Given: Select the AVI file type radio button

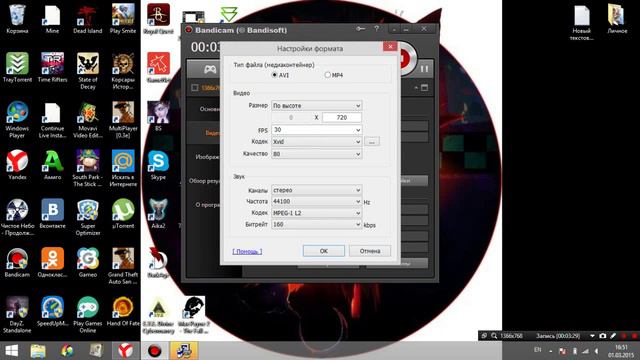Looking at the screenshot, I should pos(275,75).
